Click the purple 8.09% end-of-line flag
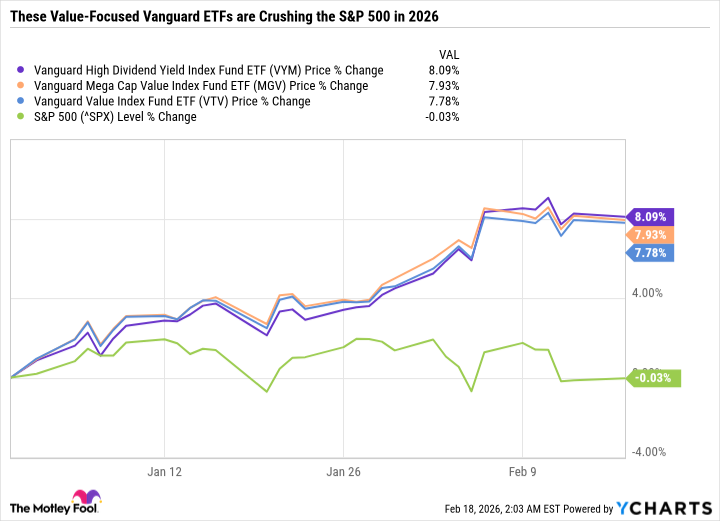720x521 pixels. coord(650,216)
